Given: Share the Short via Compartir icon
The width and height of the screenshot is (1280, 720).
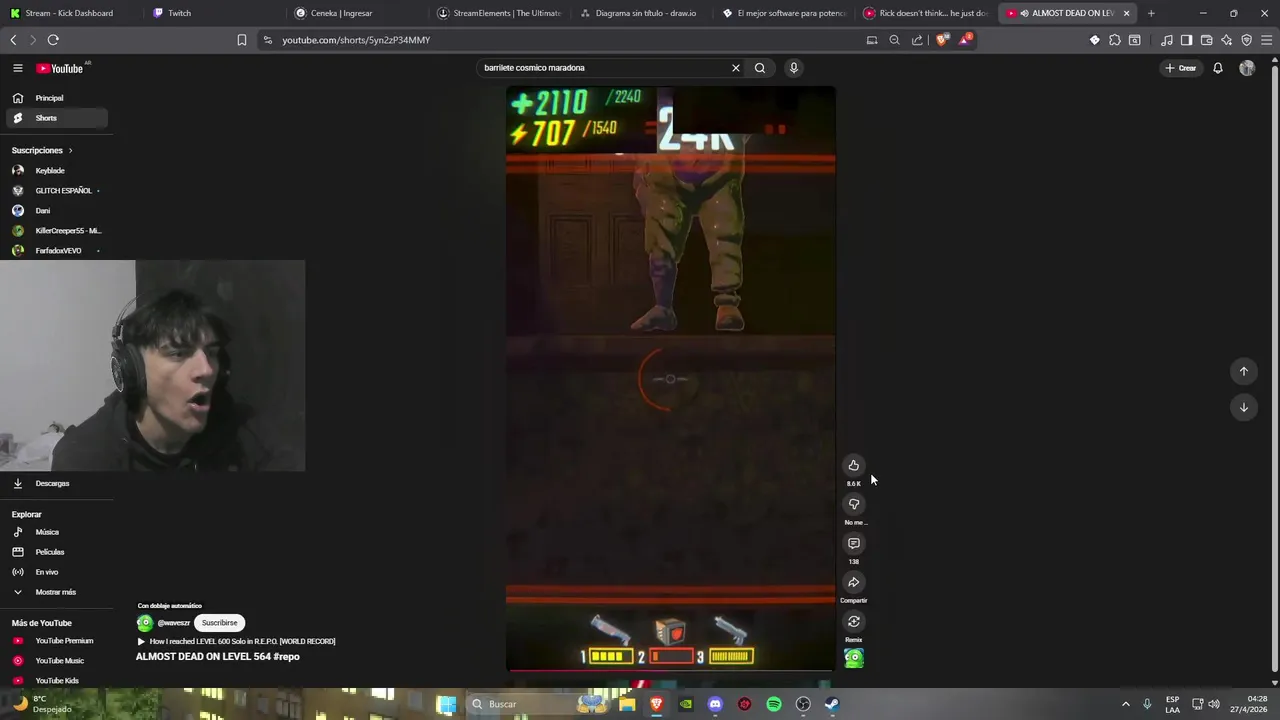Looking at the screenshot, I should [854, 582].
